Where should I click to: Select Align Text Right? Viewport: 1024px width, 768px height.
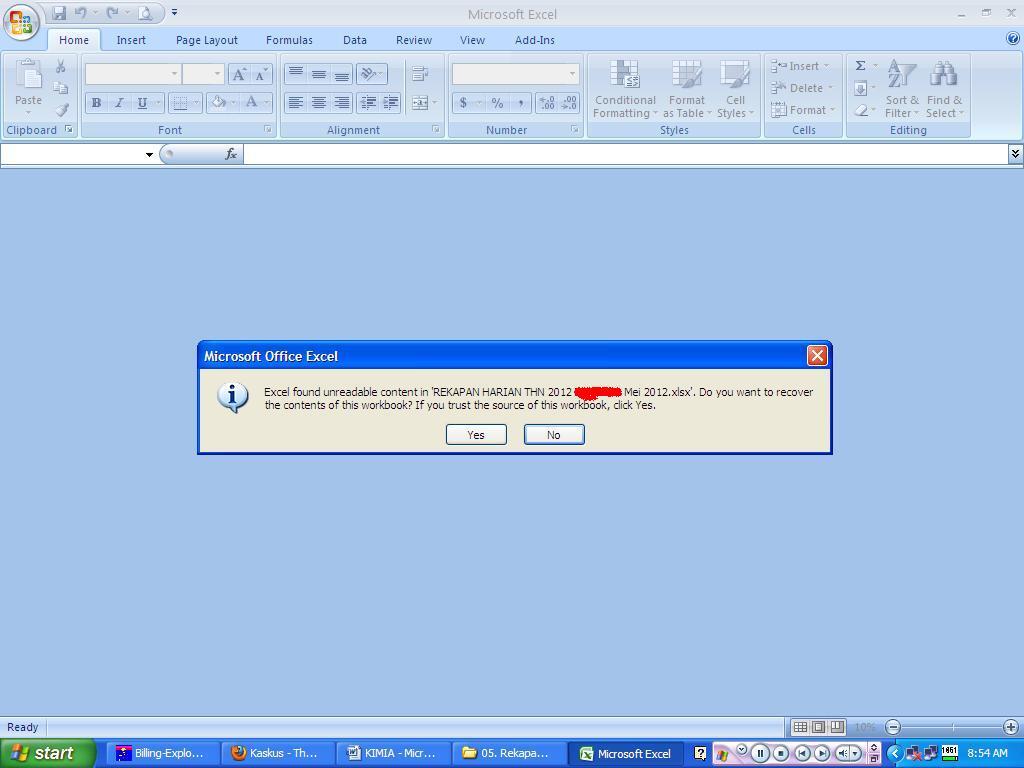pos(342,103)
